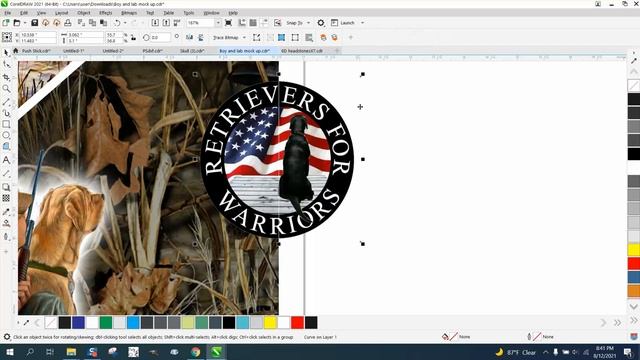Open File Explorer from the taskbar
The width and height of the screenshot is (640, 360).
pyautogui.click(x=71, y=352)
